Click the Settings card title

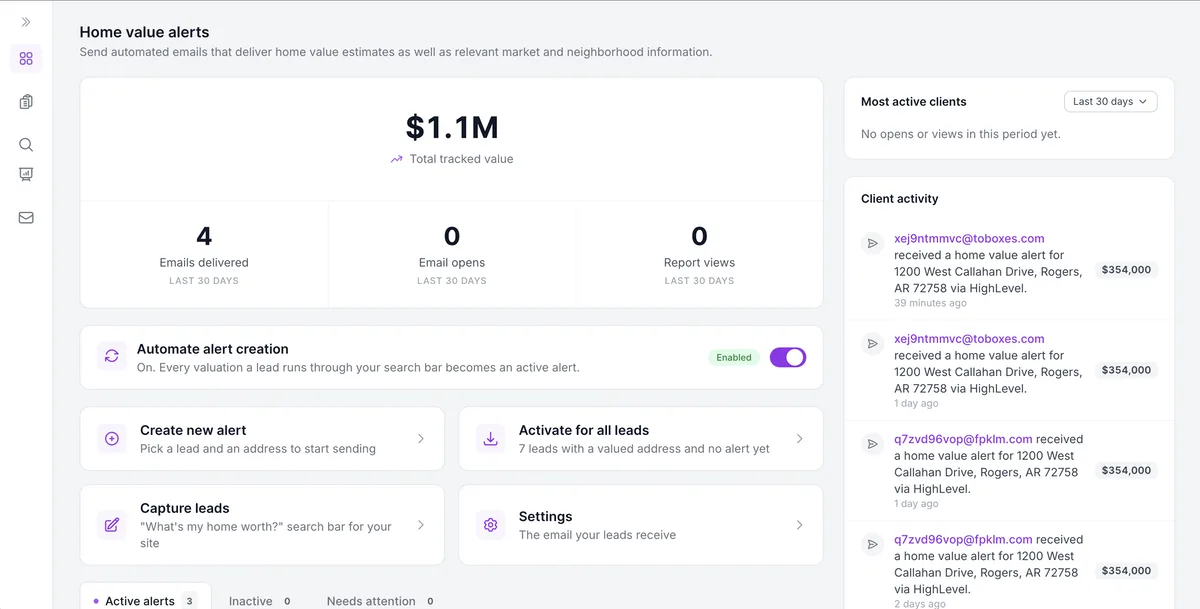(546, 517)
